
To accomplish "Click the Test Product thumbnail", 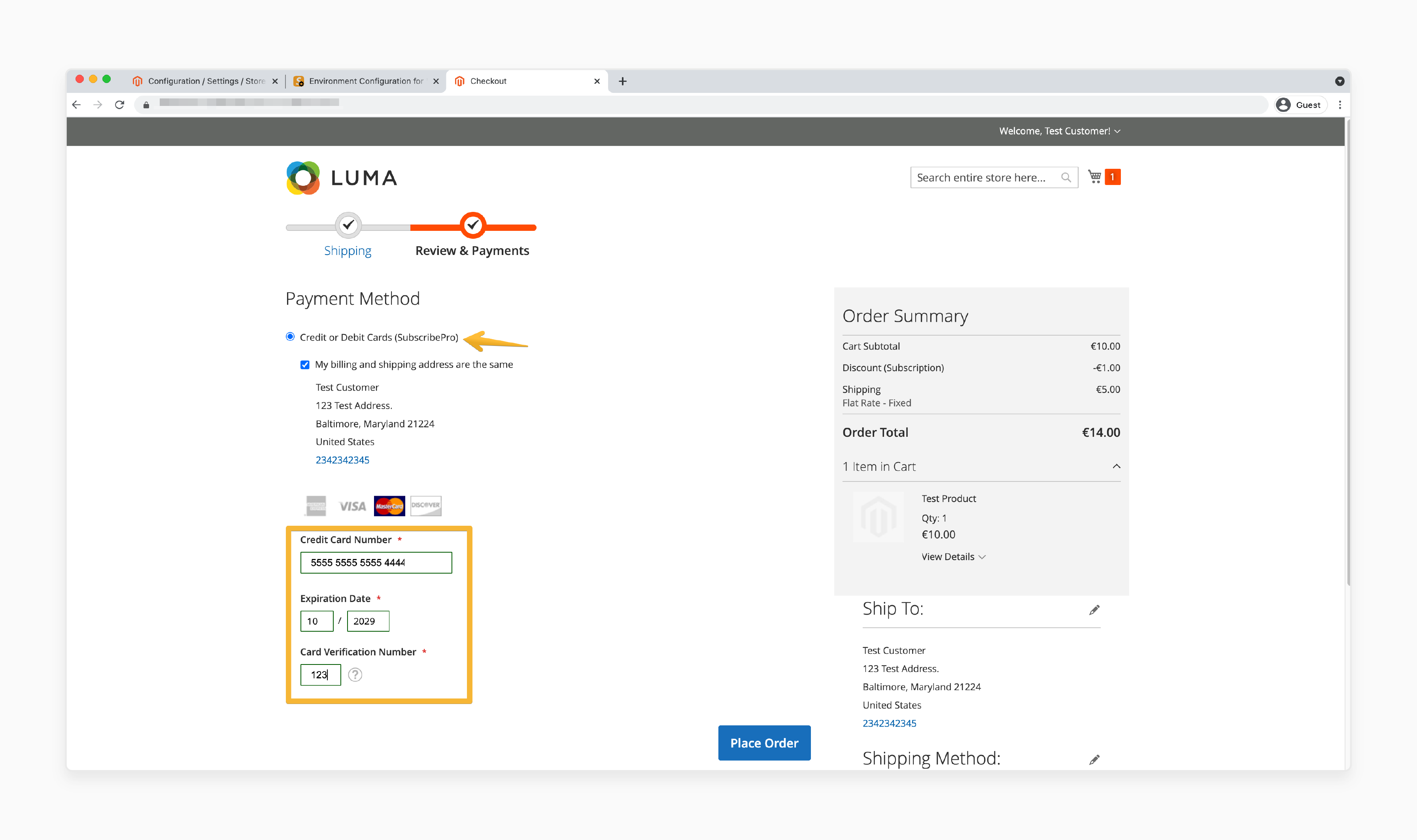I will [x=878, y=517].
